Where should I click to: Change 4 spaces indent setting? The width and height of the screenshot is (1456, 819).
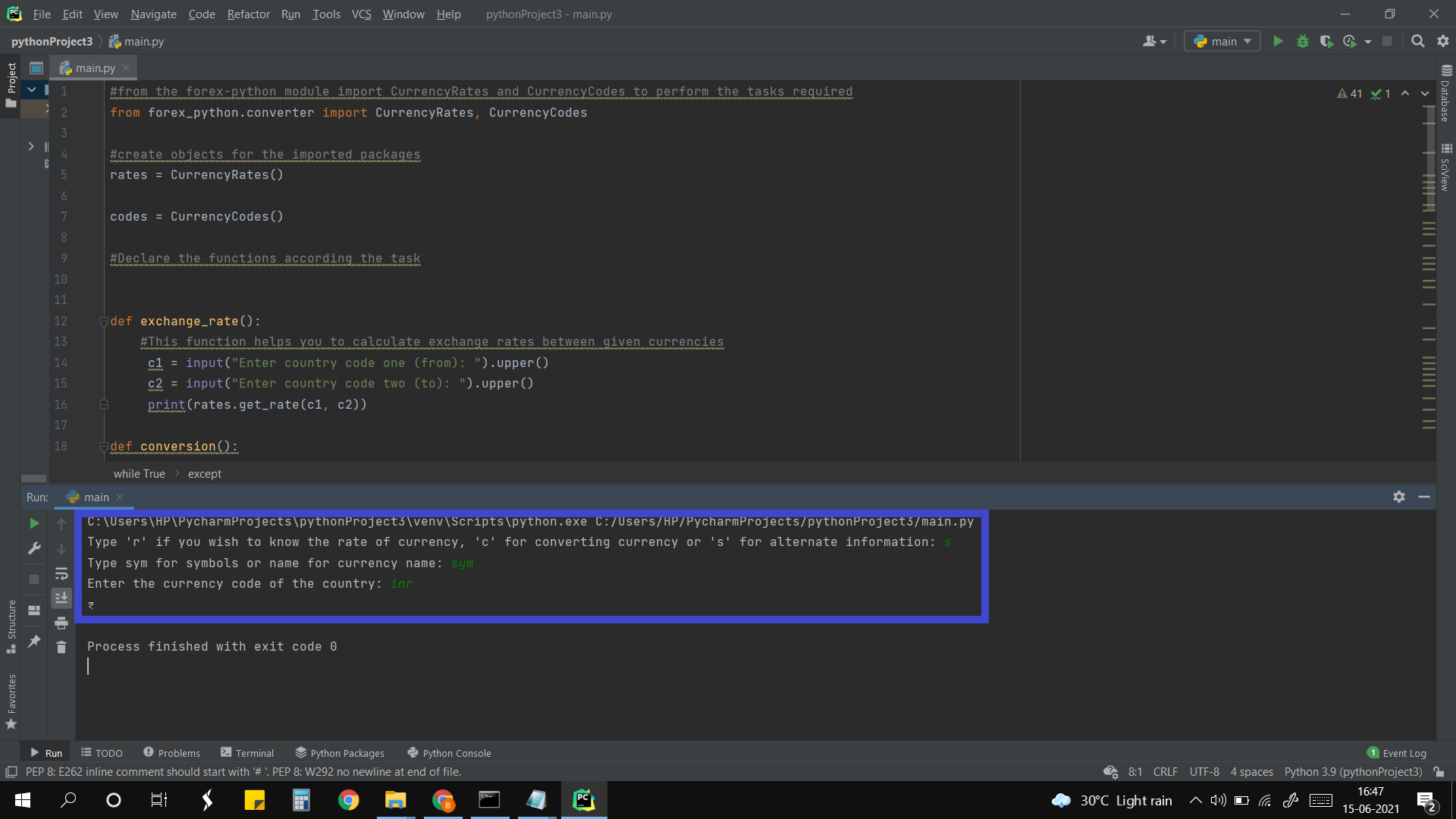1251,772
